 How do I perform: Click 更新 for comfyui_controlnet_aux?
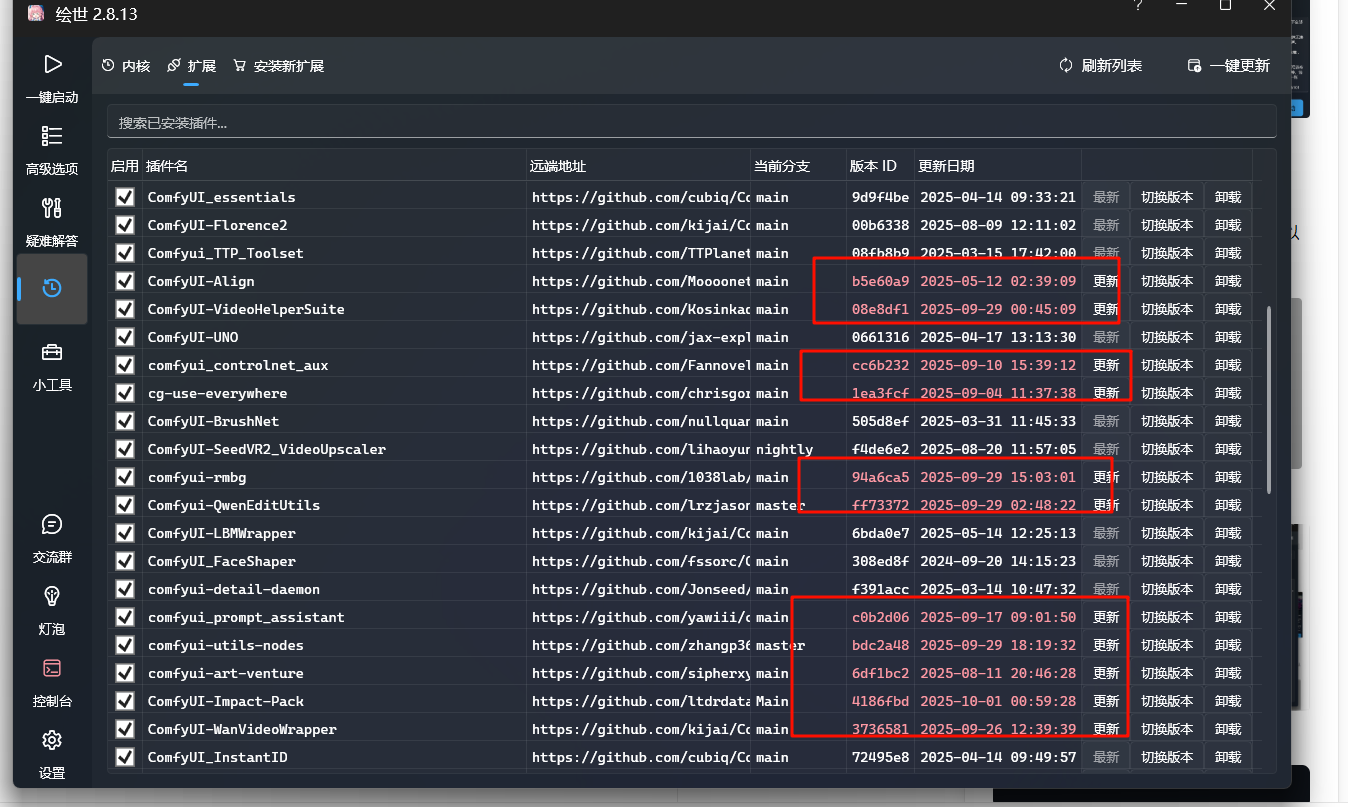tap(1106, 365)
